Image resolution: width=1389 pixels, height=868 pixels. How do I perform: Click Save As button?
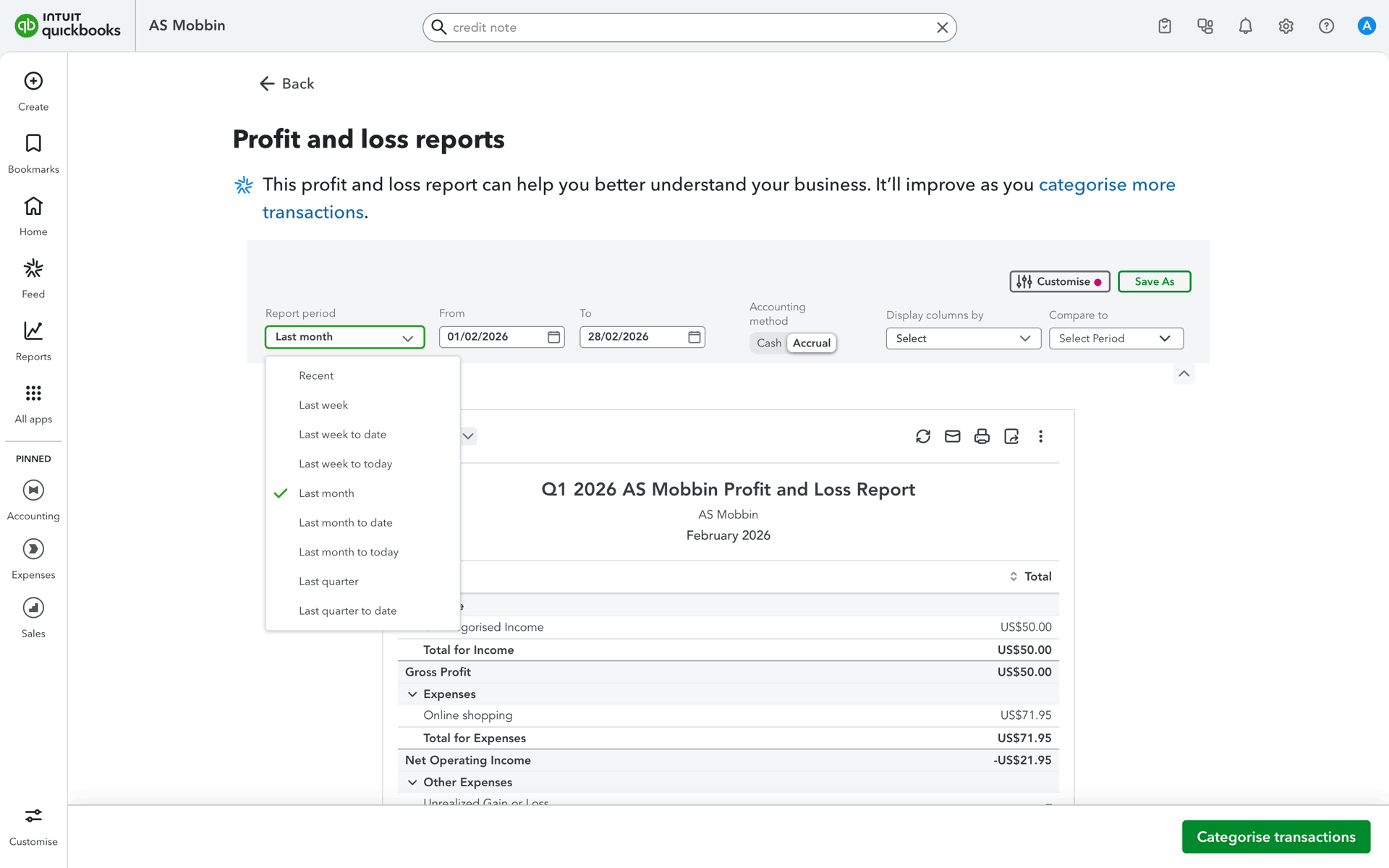coord(1154,281)
